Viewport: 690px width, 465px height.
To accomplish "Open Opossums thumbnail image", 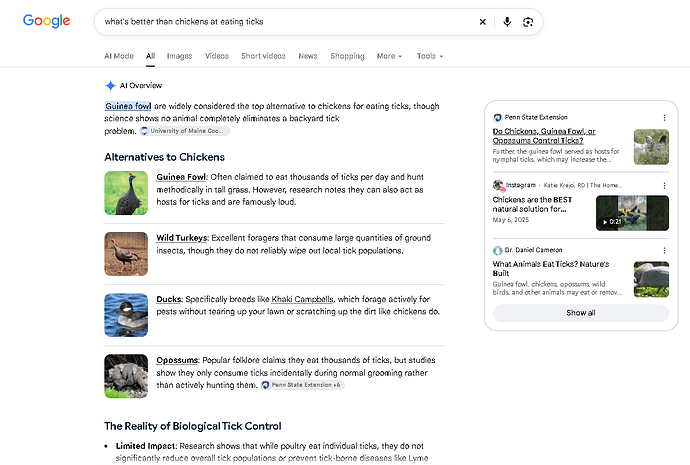I will point(126,376).
